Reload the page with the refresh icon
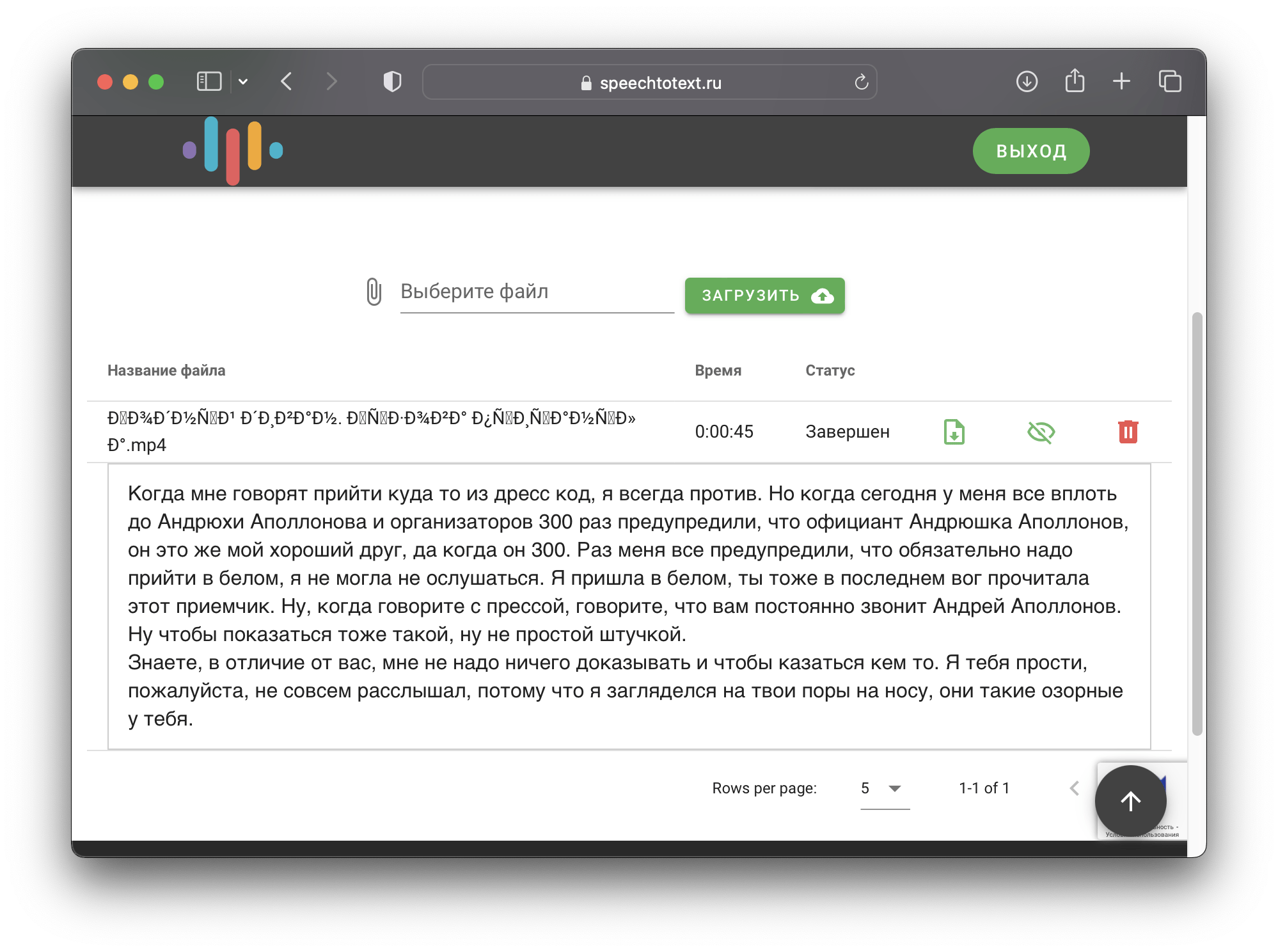 pyautogui.click(x=861, y=82)
